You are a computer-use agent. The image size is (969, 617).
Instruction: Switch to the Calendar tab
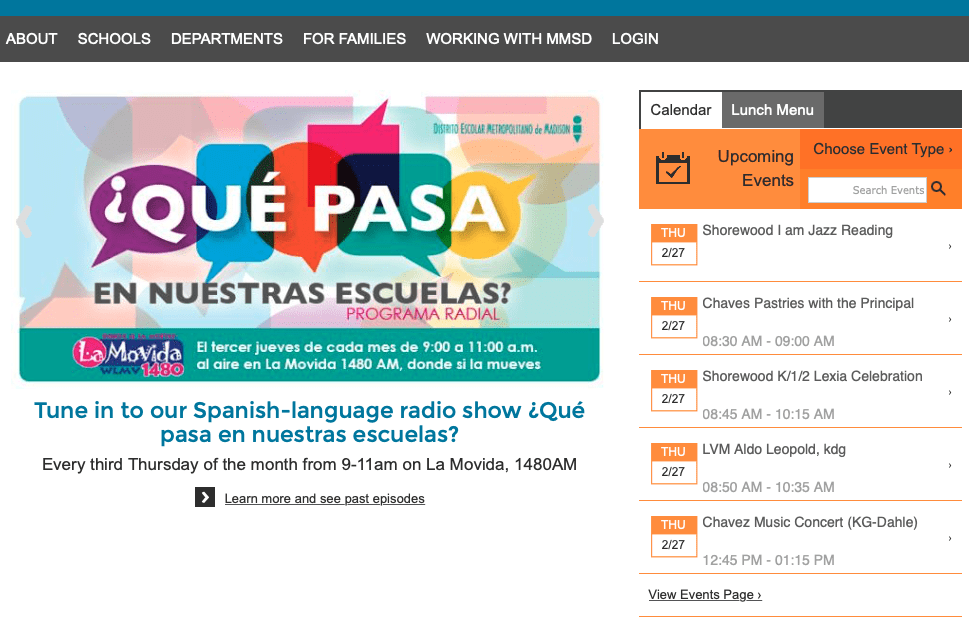pos(681,110)
